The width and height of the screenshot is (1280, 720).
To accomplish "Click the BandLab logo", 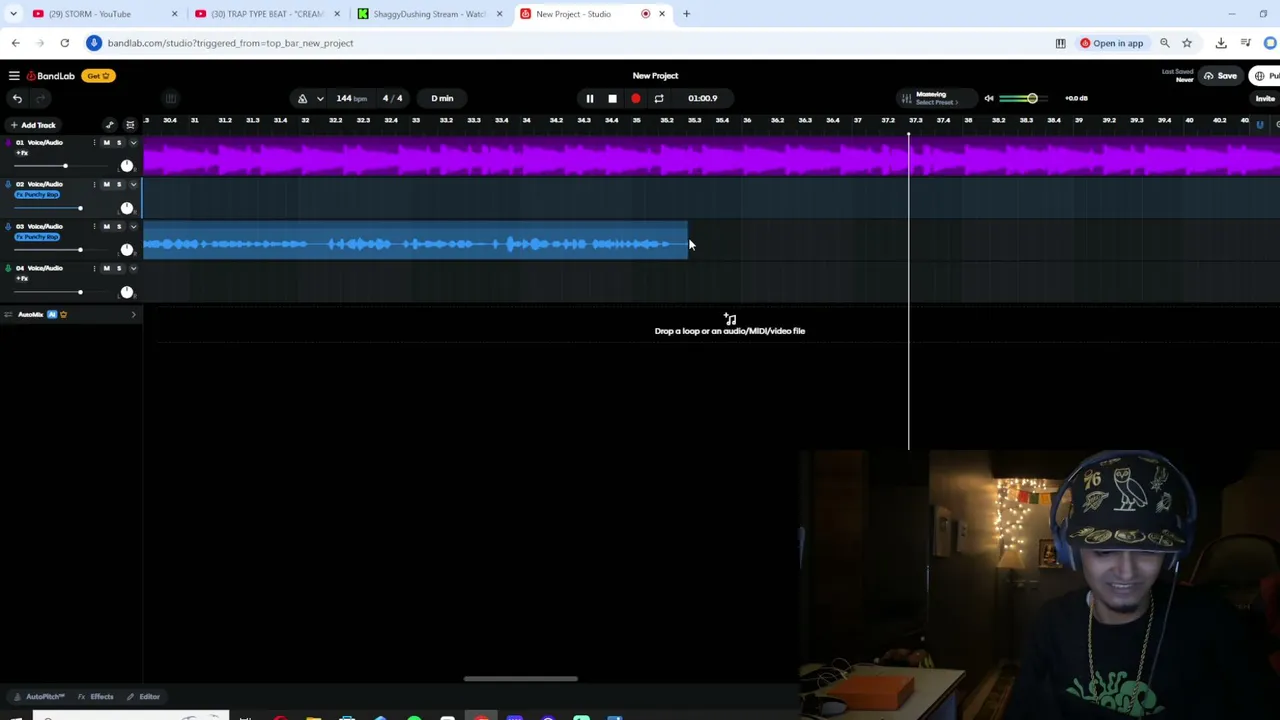I will (51, 76).
